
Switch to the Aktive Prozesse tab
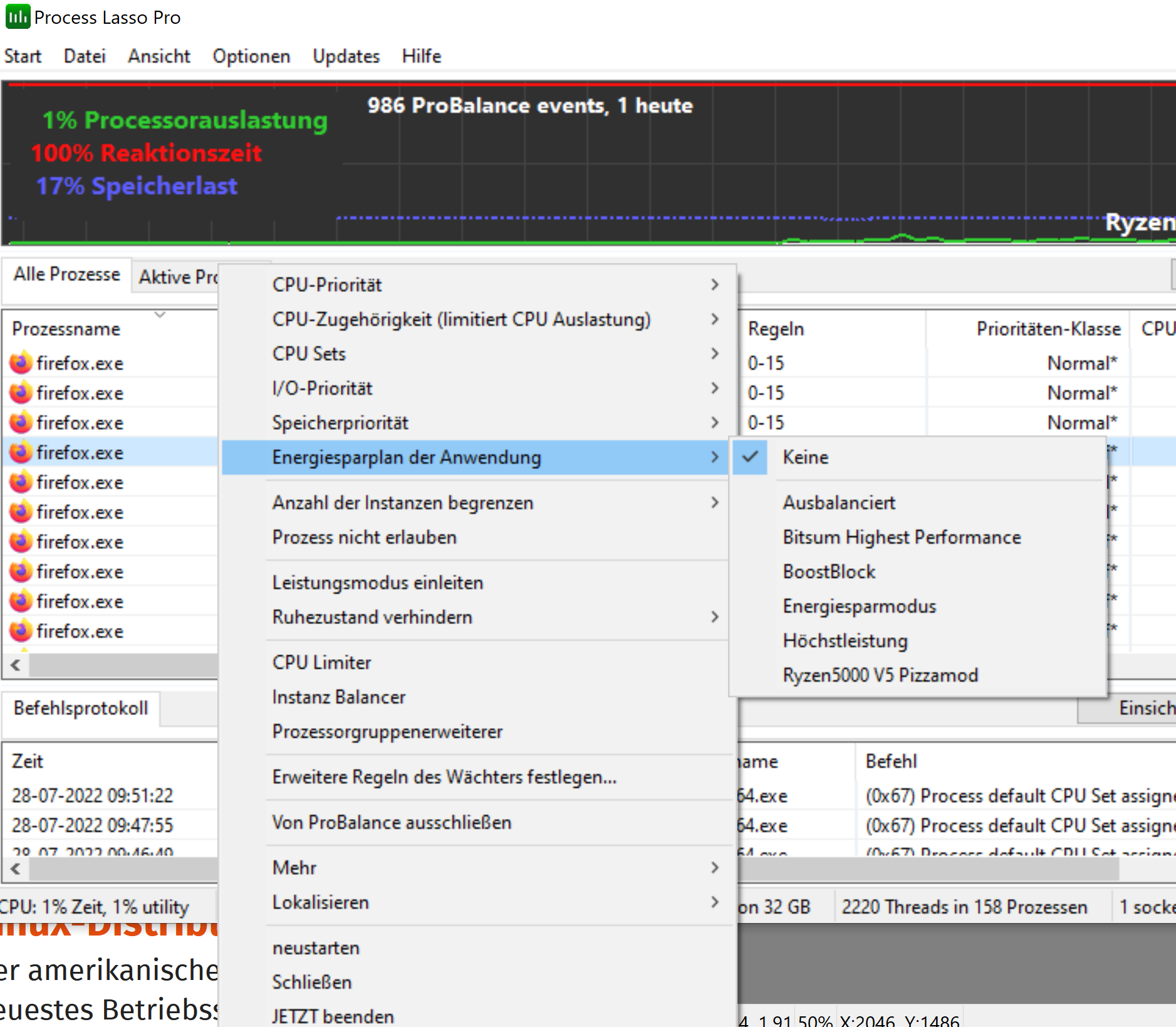pyautogui.click(x=177, y=276)
